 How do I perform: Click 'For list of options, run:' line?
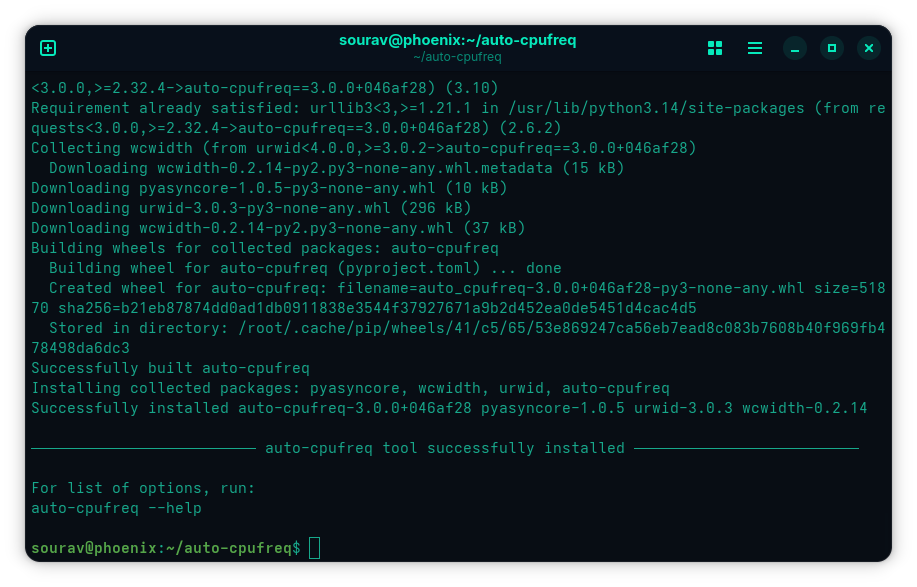[143, 488]
